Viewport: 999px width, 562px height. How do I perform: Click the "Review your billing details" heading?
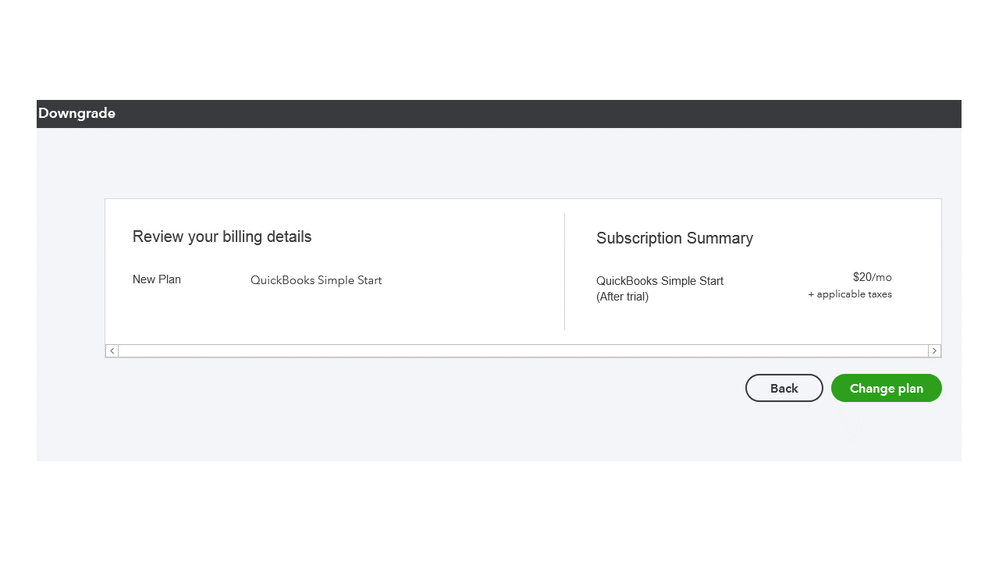tap(222, 237)
